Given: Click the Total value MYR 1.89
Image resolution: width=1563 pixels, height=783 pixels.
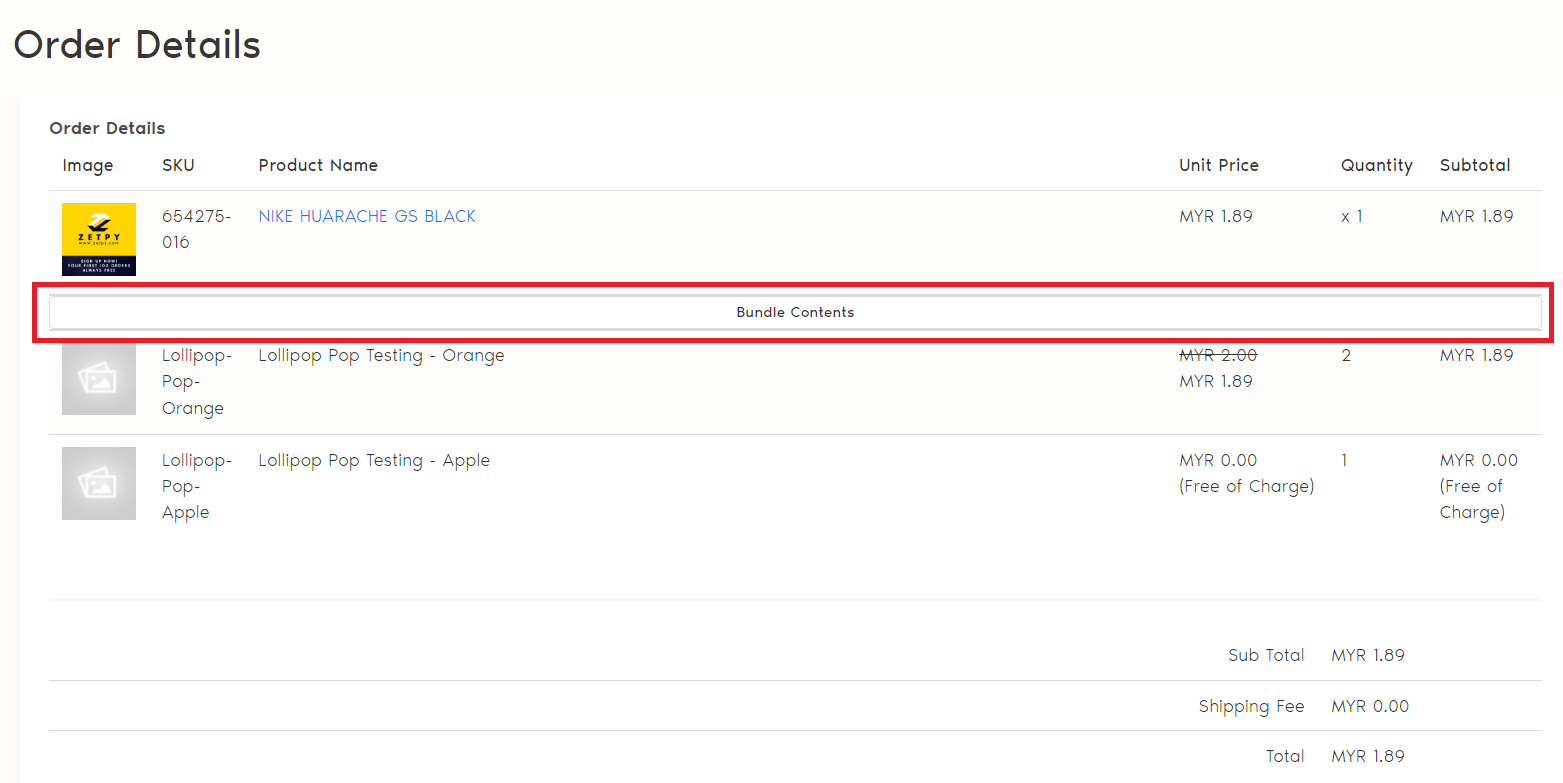Looking at the screenshot, I should click(1368, 756).
